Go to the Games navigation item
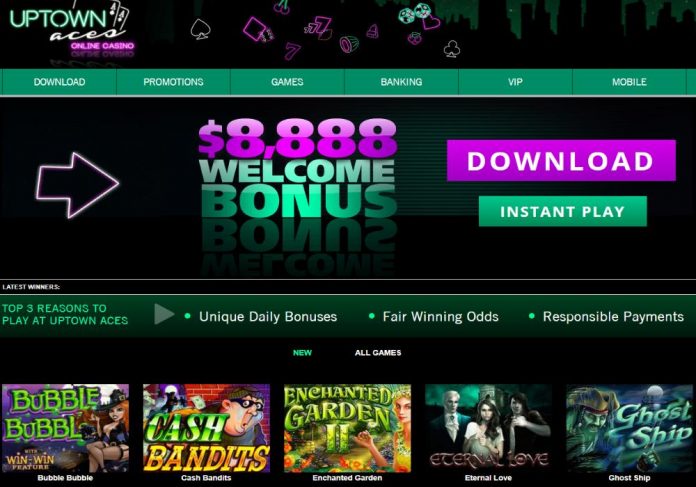The height and width of the screenshot is (487, 696). (287, 82)
